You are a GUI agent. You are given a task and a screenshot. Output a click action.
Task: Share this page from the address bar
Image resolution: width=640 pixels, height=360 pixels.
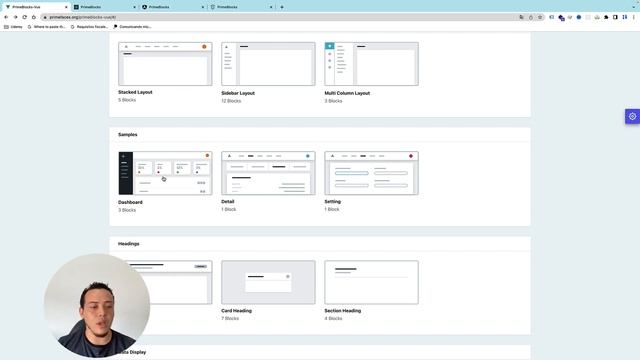531,17
